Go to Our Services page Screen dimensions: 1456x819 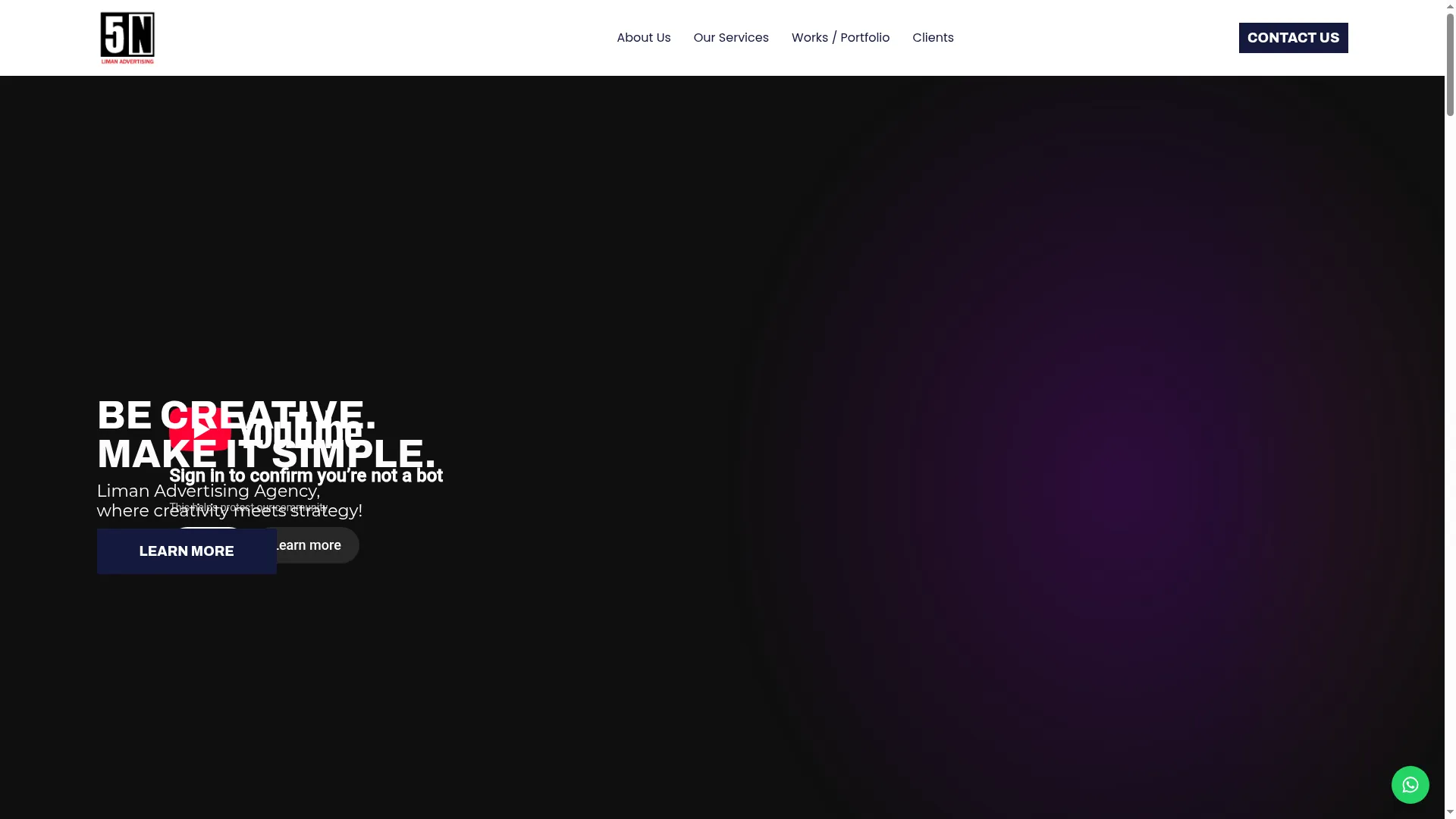731,38
